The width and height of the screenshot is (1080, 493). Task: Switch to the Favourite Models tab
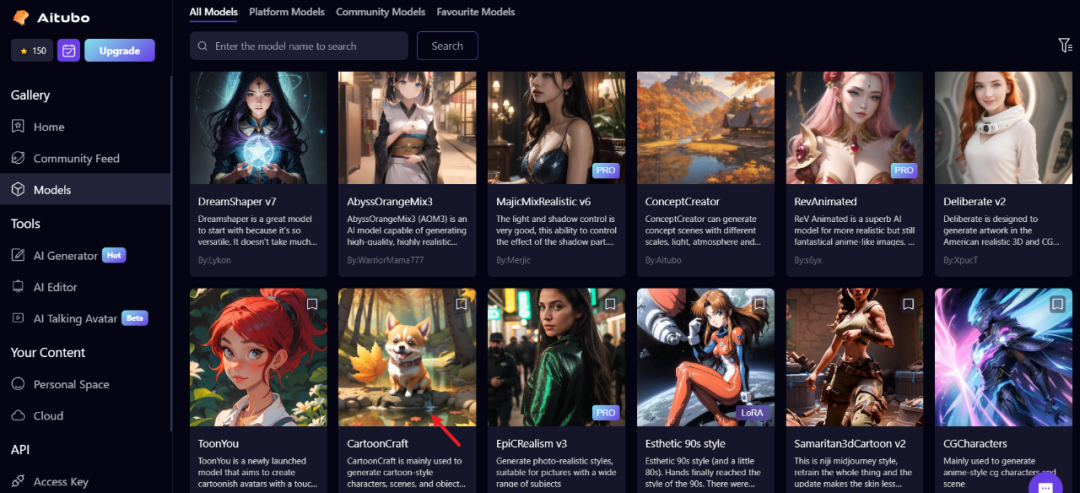tap(476, 12)
